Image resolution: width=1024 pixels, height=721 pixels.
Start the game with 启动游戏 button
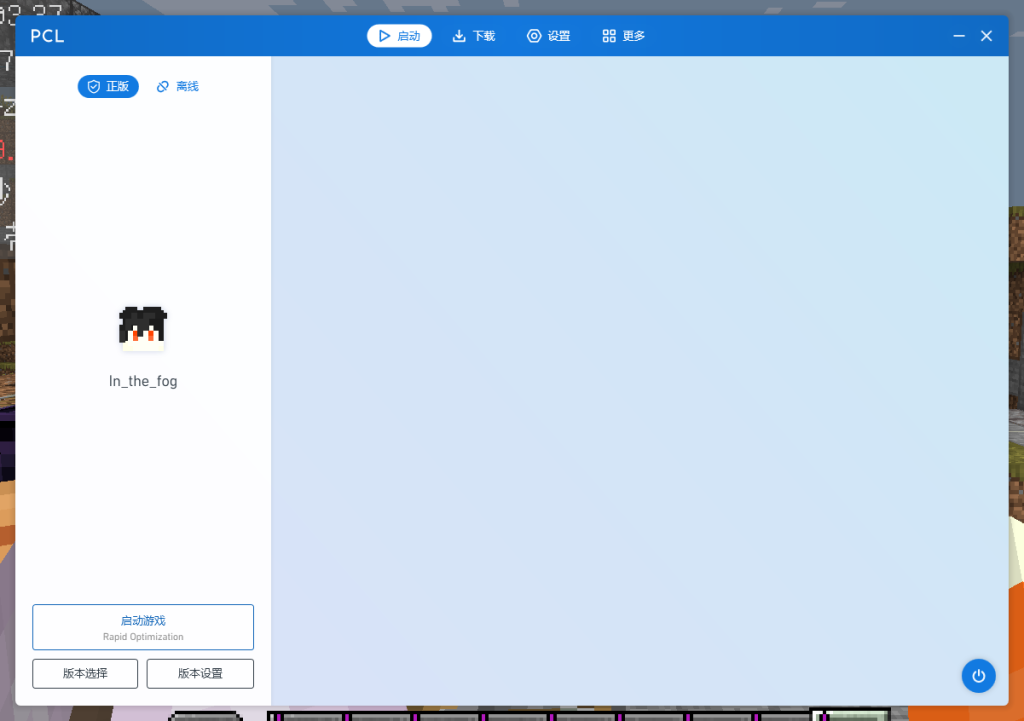(x=143, y=627)
